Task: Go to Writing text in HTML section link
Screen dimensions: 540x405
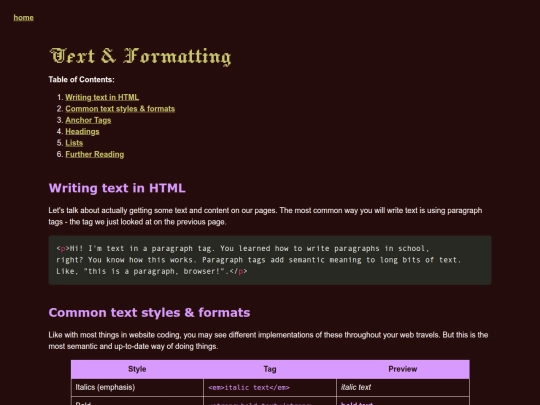Action: [102, 97]
